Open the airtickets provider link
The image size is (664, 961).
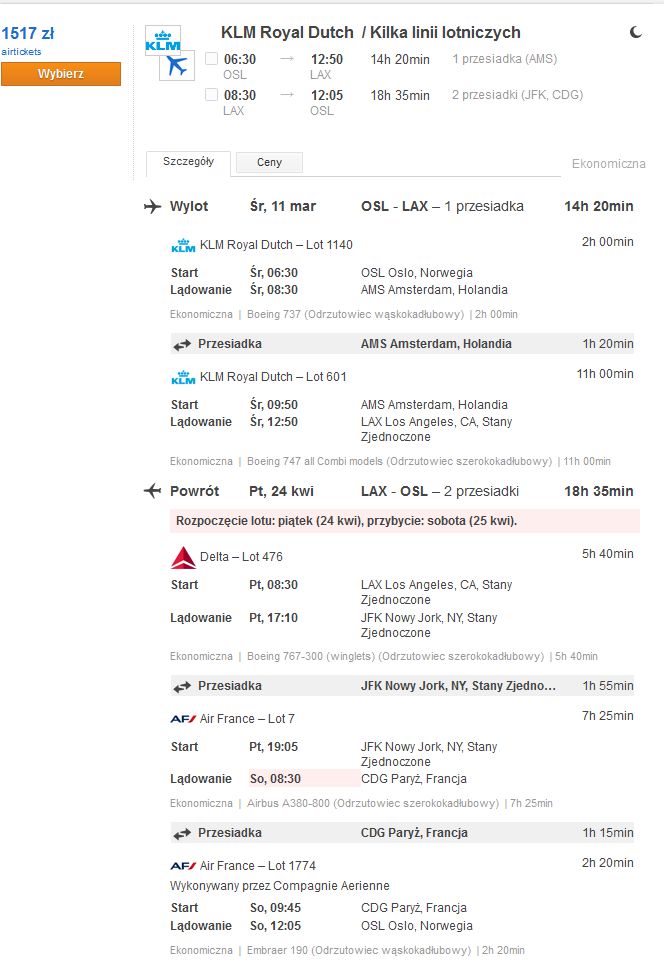pos(21,52)
